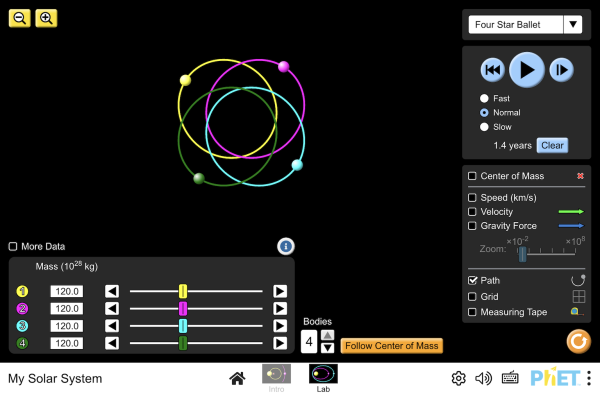Open the Four Star Ballet preset dropdown

pos(525,24)
